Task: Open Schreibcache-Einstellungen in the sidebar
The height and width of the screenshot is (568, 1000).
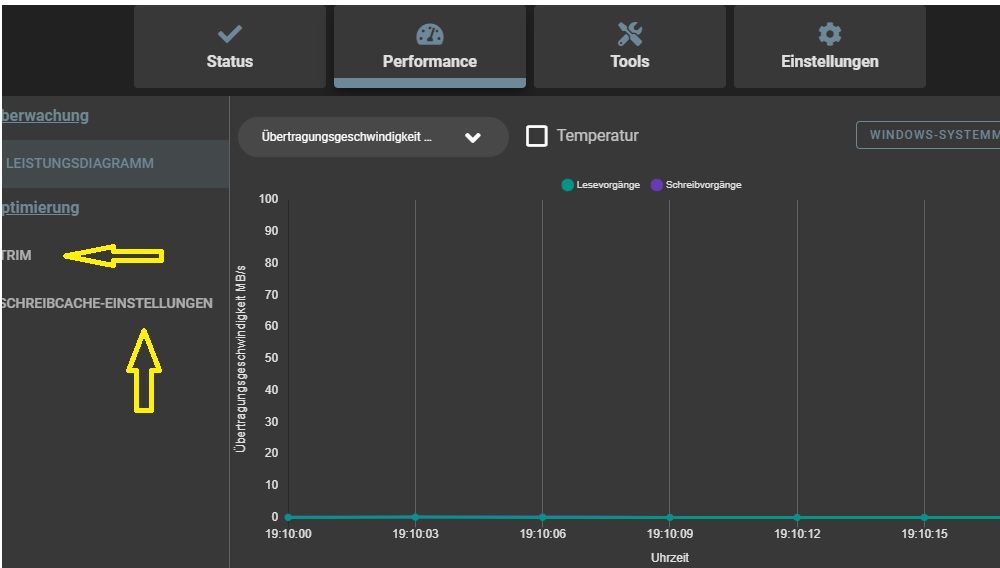Action: pos(107,302)
